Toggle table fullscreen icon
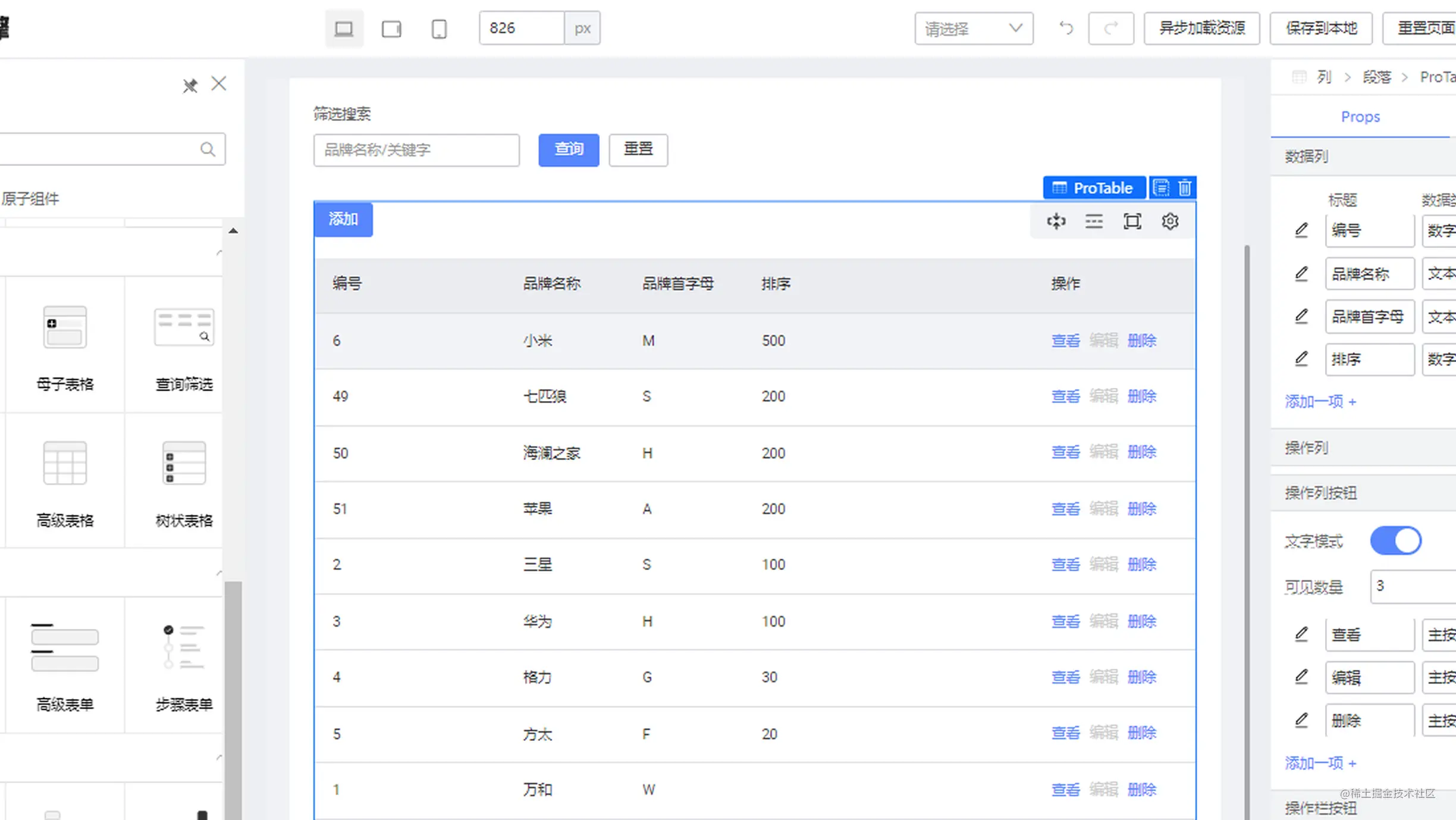Image resolution: width=1456 pixels, height=820 pixels. click(1132, 221)
